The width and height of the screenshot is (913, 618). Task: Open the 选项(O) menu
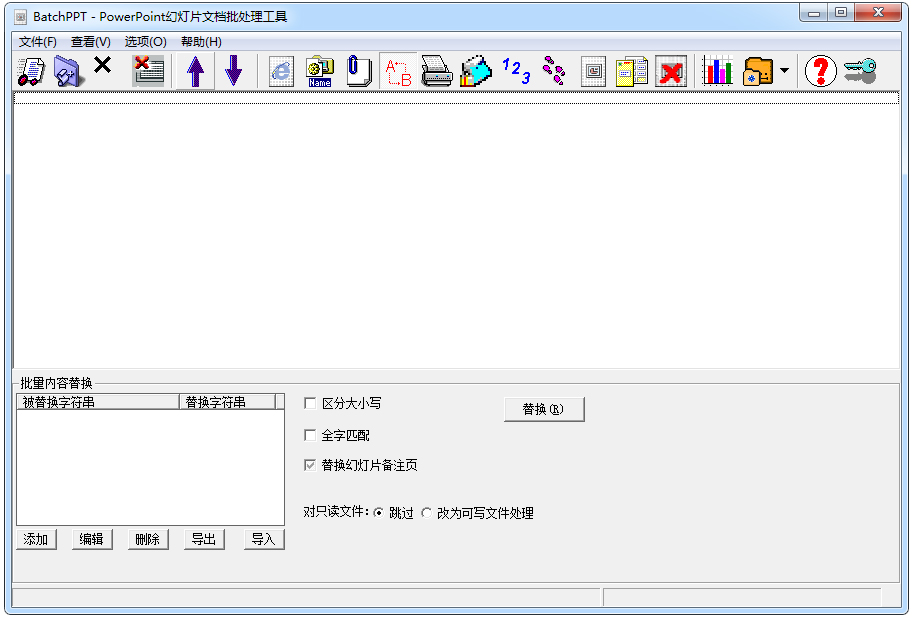146,42
